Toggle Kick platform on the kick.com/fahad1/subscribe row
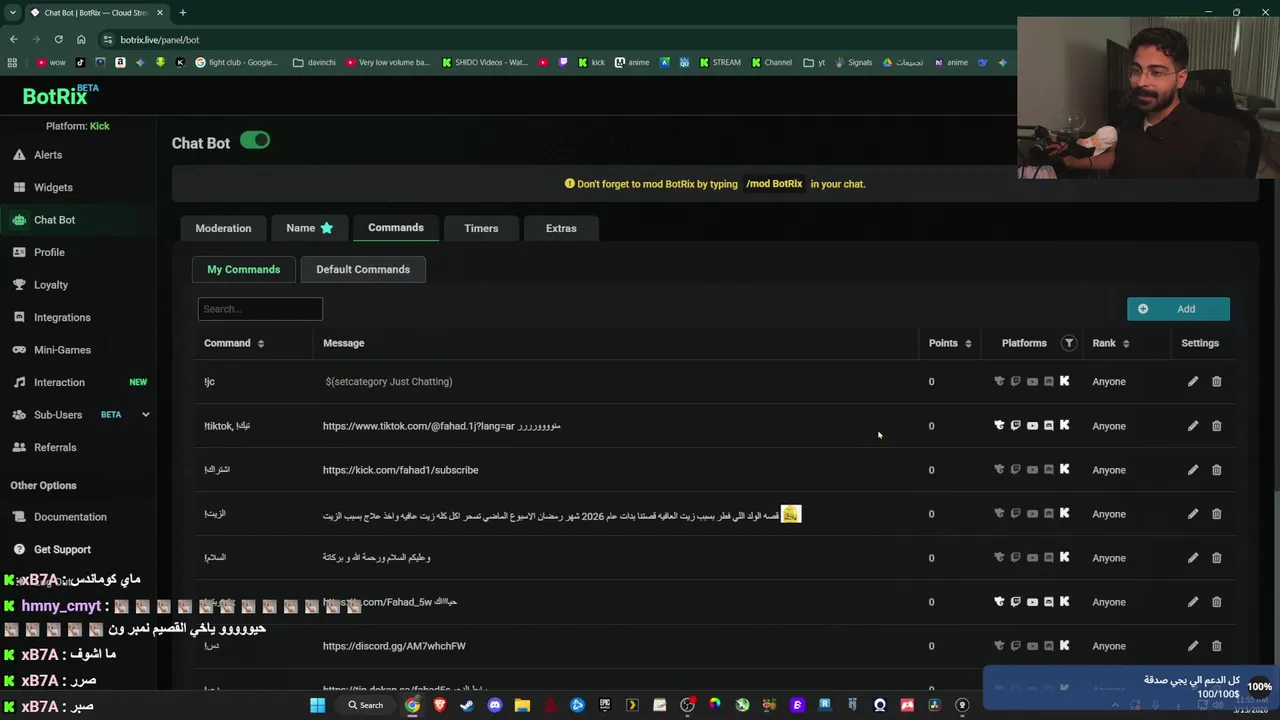The height and width of the screenshot is (720, 1280). [1064, 469]
